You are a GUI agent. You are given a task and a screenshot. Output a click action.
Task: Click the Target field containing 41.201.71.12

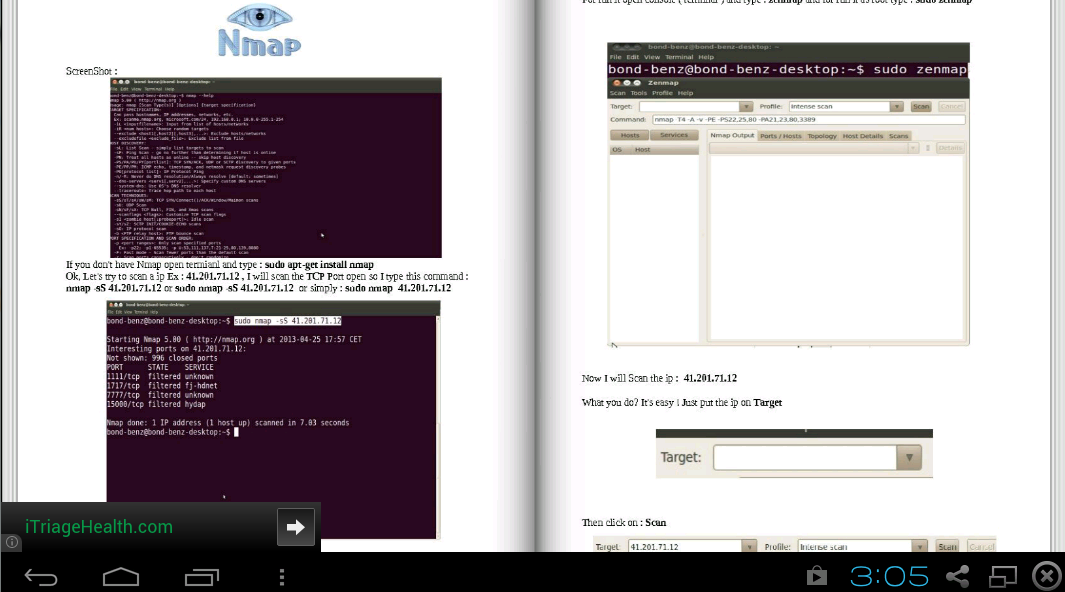tap(685, 547)
